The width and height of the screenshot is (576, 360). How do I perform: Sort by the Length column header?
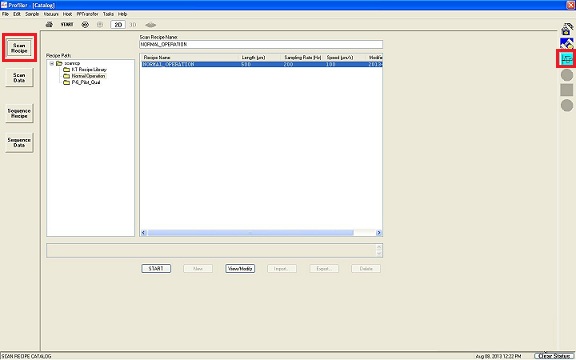[260, 57]
